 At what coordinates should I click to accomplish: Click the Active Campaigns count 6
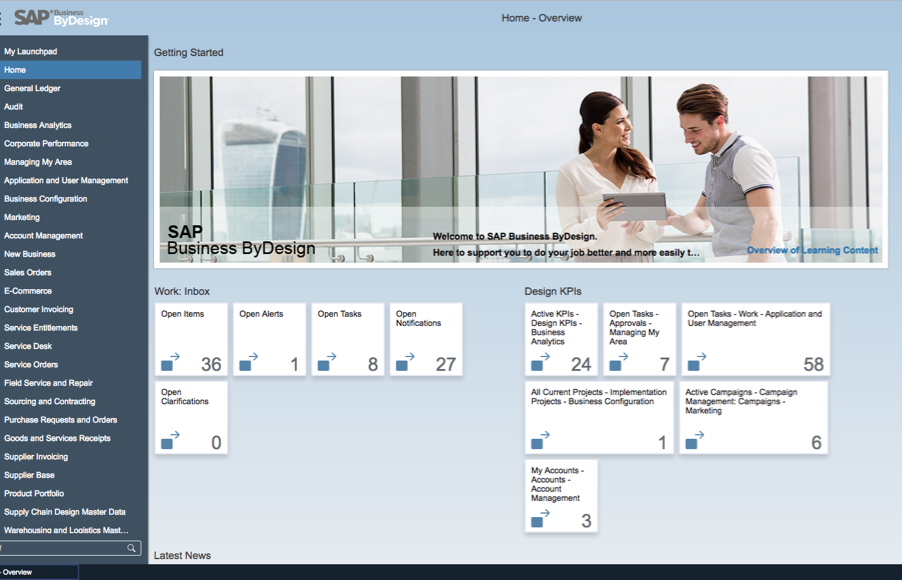(x=816, y=442)
